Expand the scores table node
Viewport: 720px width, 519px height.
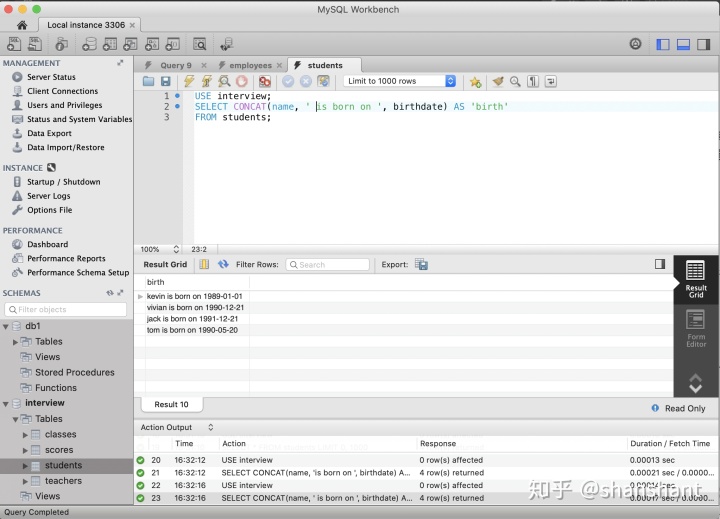[x=25, y=450]
